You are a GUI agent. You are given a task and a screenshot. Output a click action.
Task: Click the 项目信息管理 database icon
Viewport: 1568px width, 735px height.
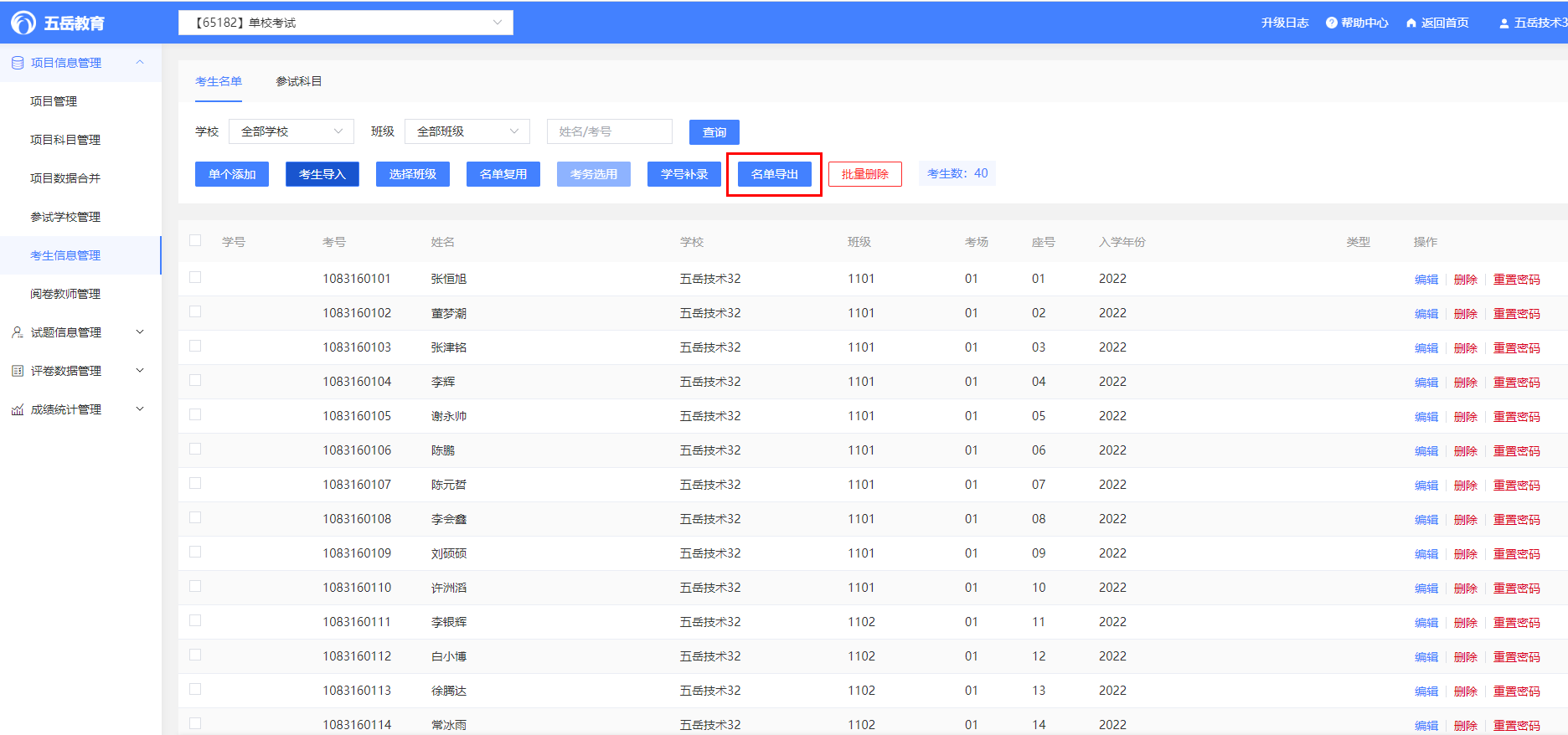point(18,63)
